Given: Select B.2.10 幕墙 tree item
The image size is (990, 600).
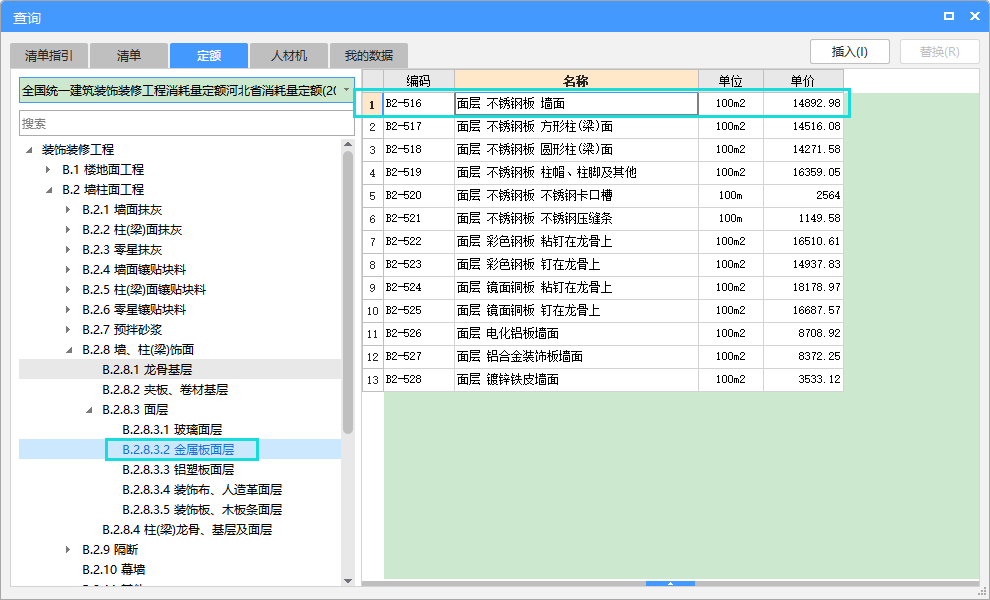Looking at the screenshot, I should 114,570.
